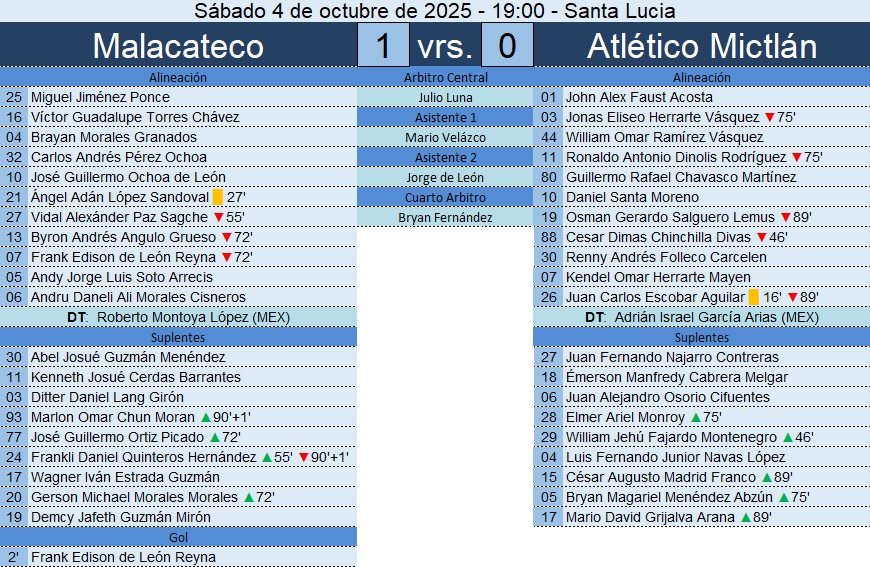Click Atlético Mictlán's score box showing 0
Viewport: 870px width, 567px height.
point(507,46)
